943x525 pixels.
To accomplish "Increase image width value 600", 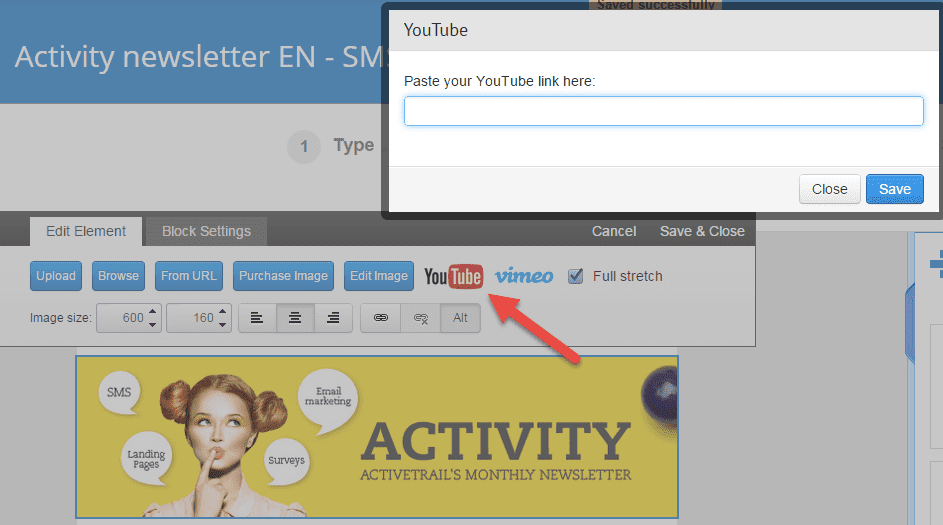I will click(x=153, y=312).
